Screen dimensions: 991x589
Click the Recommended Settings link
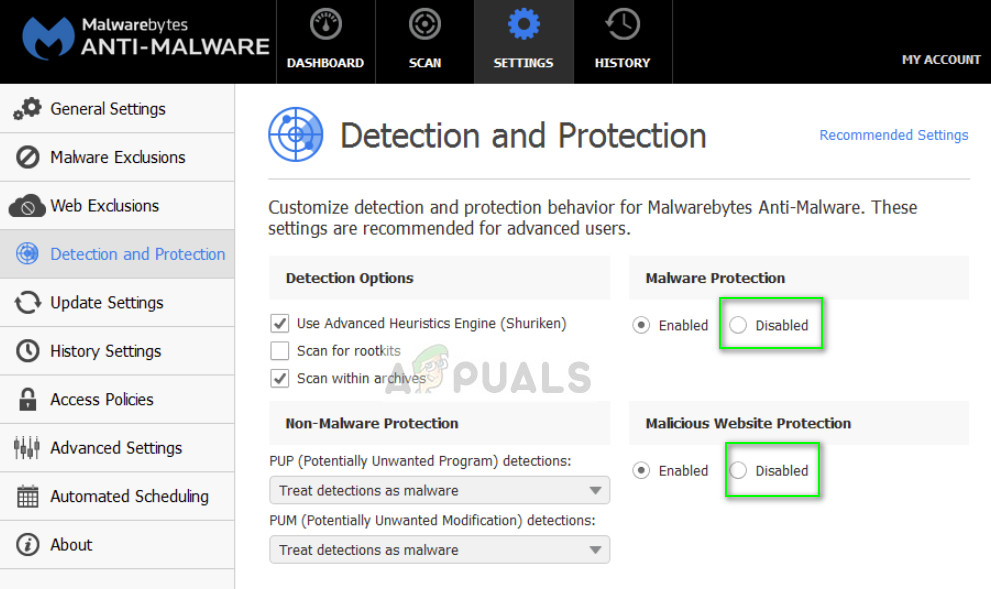point(893,135)
